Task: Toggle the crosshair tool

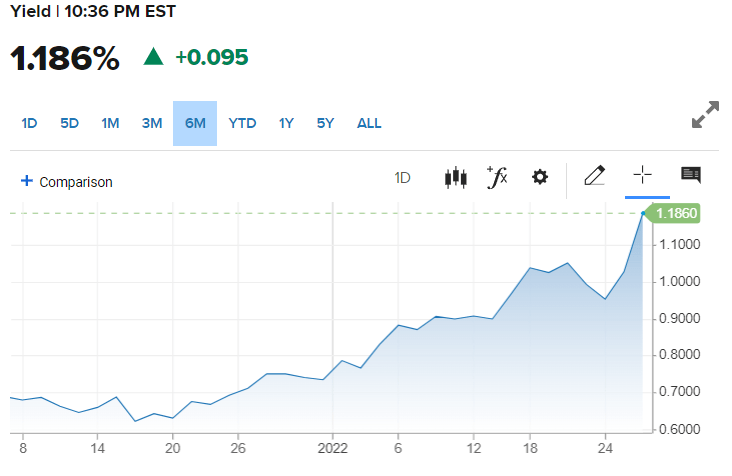Action: pos(642,176)
